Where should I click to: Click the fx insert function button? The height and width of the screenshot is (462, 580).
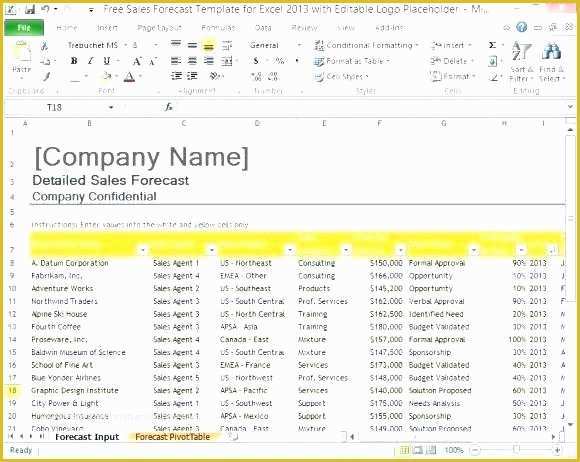tap(169, 107)
